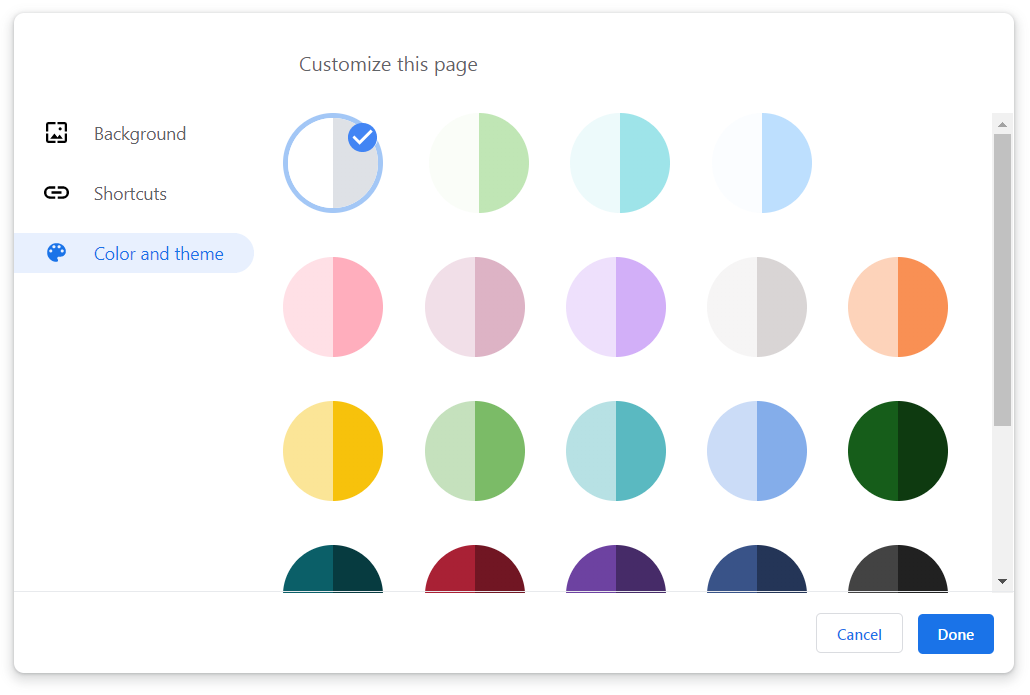Click the scrollbar up arrow
The height and width of the screenshot is (695, 1030).
(1002, 124)
